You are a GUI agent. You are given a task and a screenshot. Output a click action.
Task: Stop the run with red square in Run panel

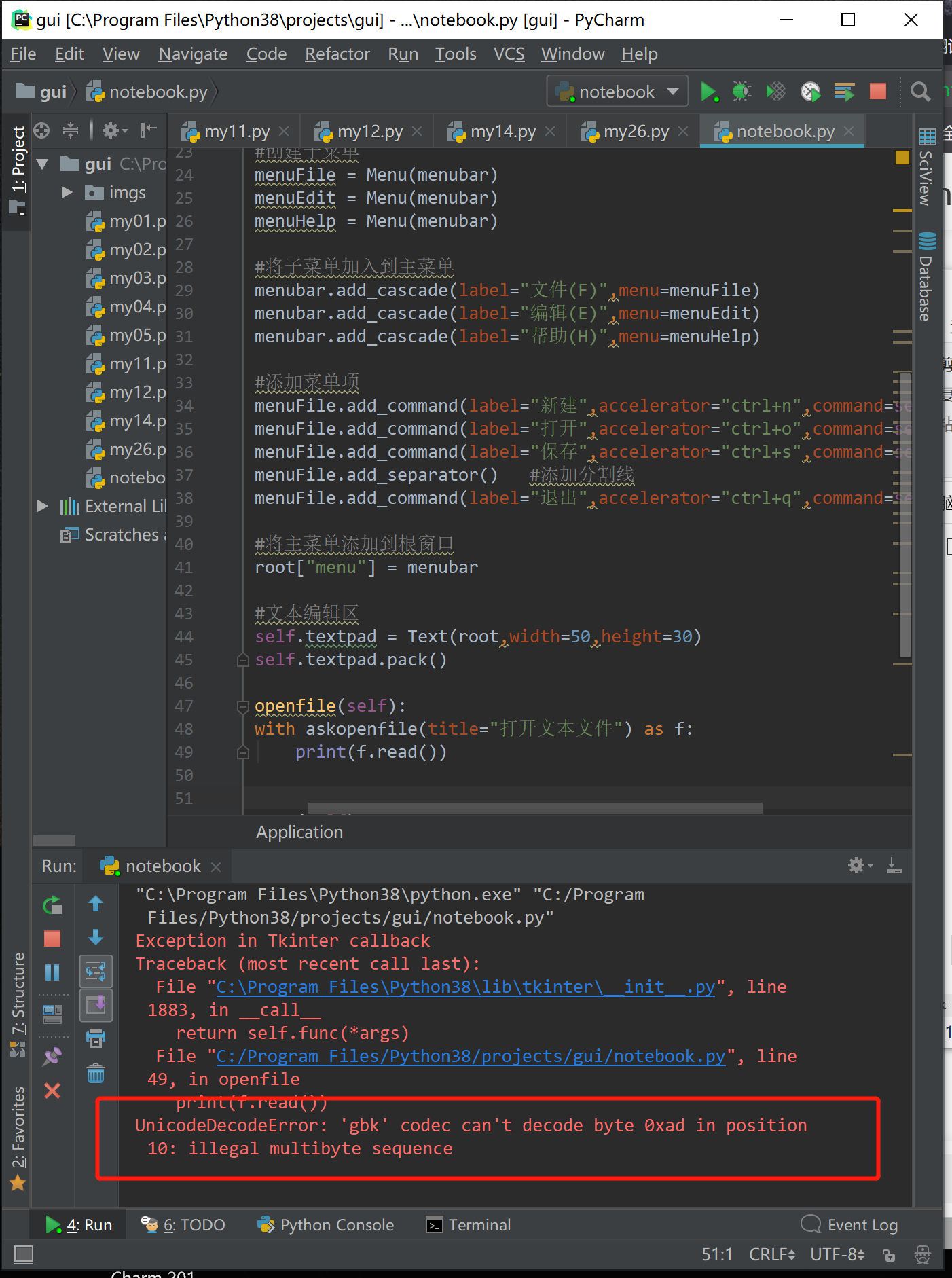point(52,938)
